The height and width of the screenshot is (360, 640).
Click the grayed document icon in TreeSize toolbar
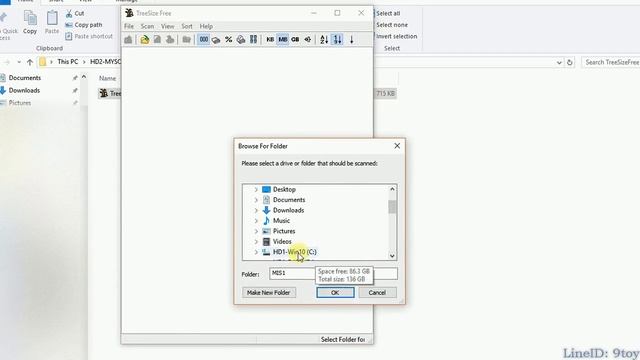click(157, 40)
